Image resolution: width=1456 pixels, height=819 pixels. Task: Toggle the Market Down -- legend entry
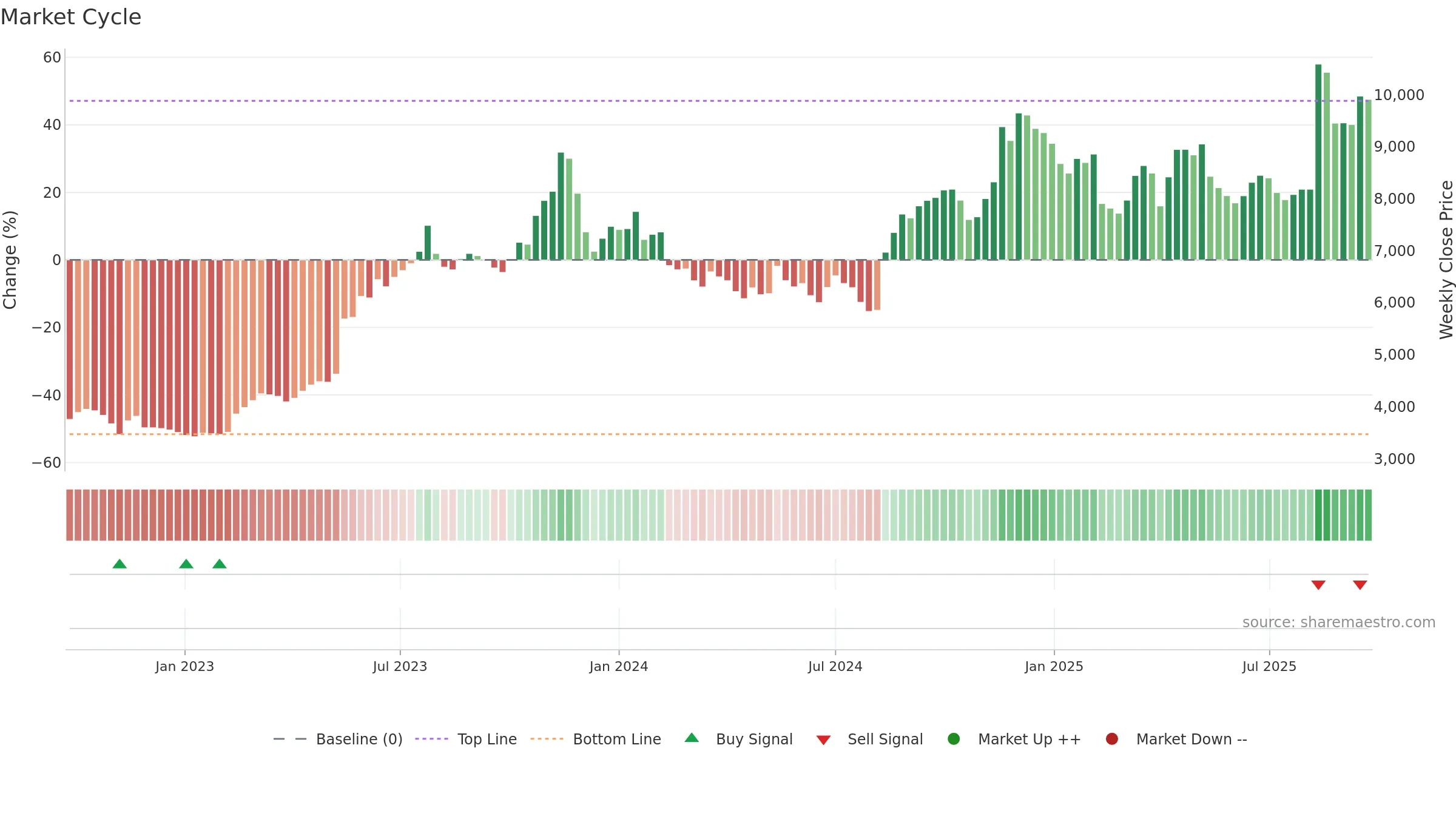(x=1176, y=739)
